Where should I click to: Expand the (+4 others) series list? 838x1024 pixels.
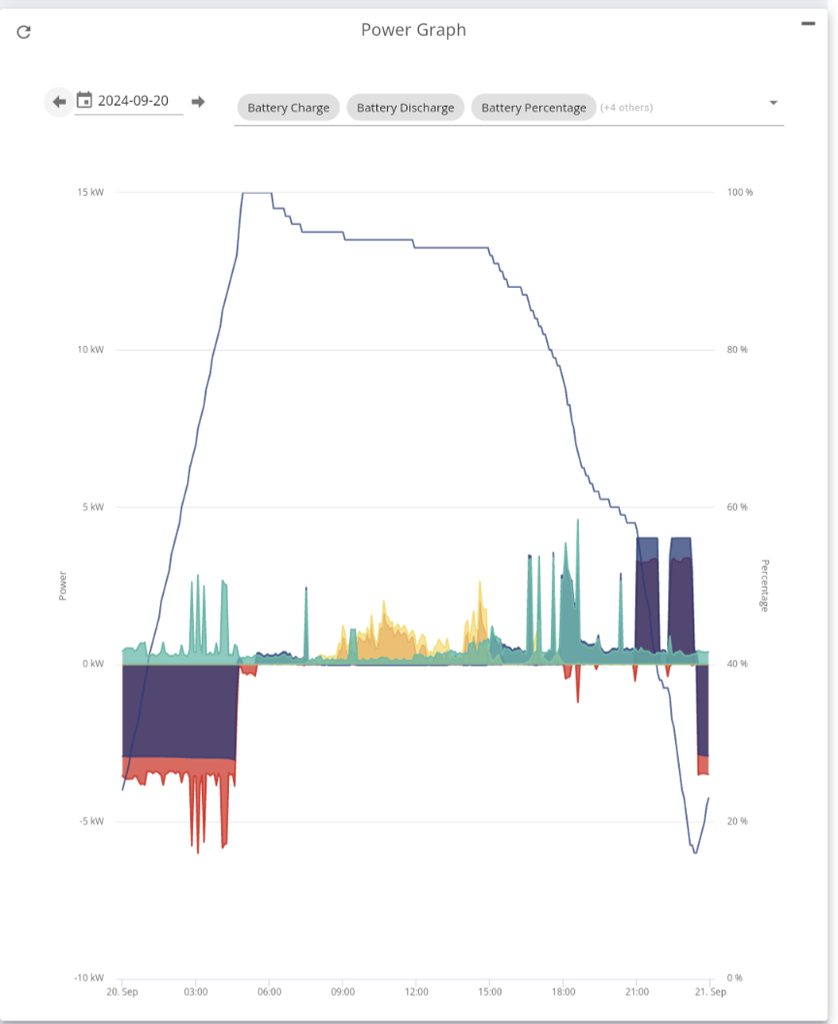(x=626, y=108)
